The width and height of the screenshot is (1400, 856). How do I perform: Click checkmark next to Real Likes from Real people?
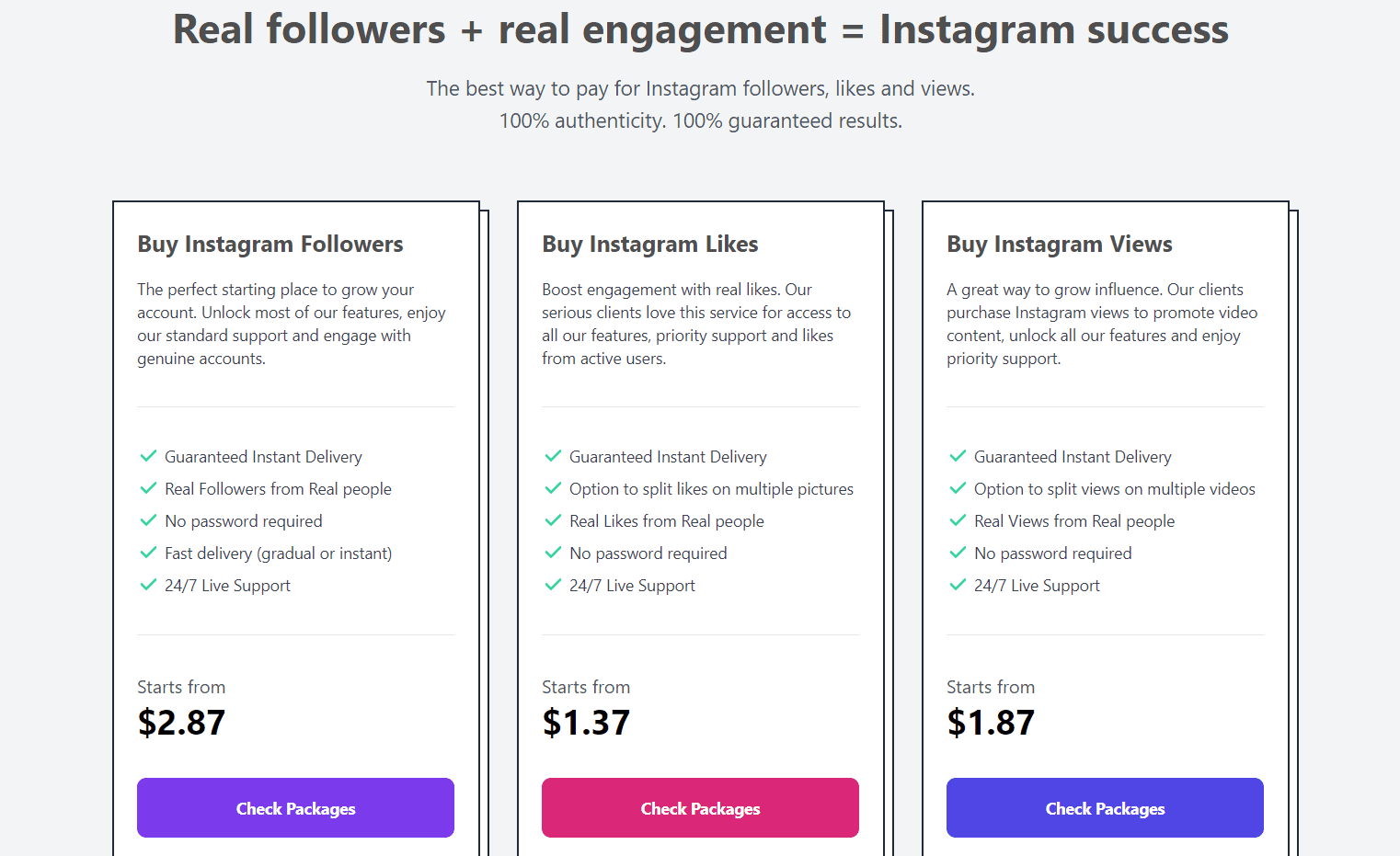click(553, 520)
